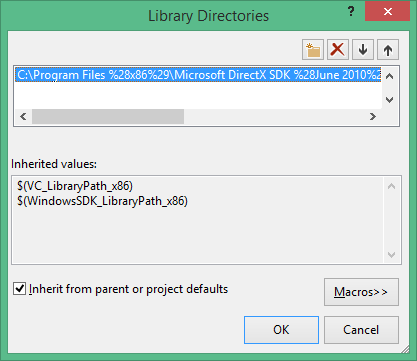Click the horizontal scrollbar's right arrow
This screenshot has height=361, width=417.
click(x=373, y=116)
